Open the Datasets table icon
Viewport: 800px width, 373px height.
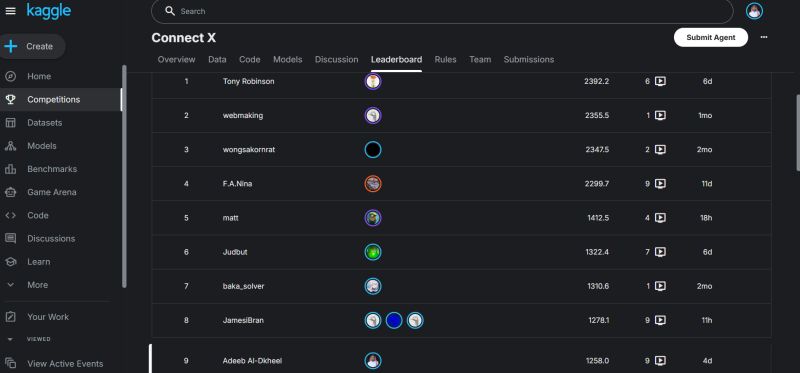[10, 122]
